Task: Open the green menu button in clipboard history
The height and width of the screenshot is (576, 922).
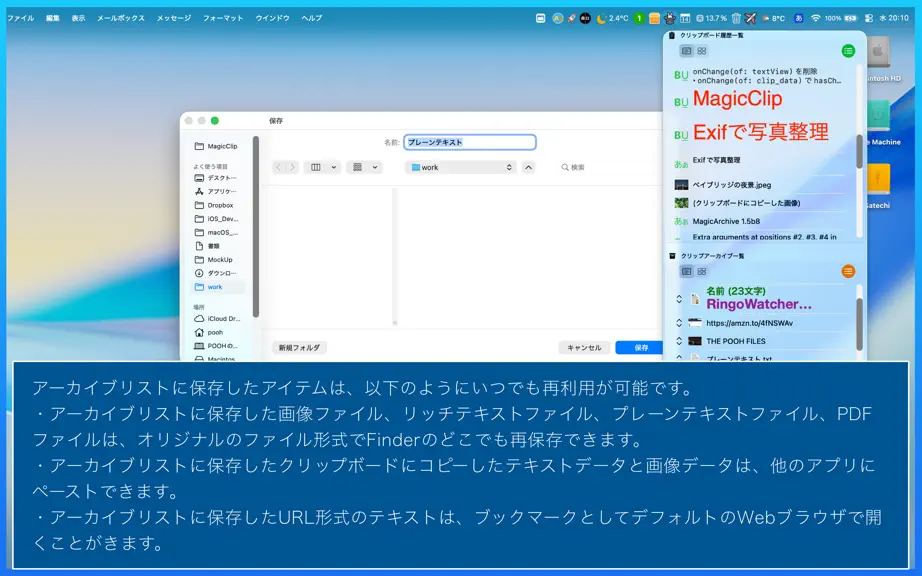Action: coord(848,51)
